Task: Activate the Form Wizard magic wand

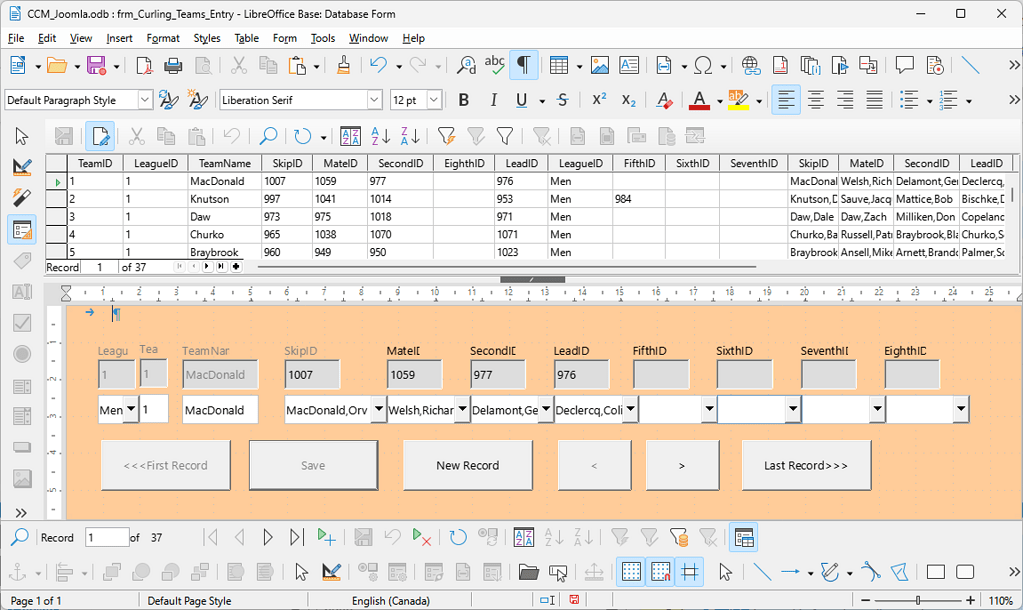Action: coord(22,197)
